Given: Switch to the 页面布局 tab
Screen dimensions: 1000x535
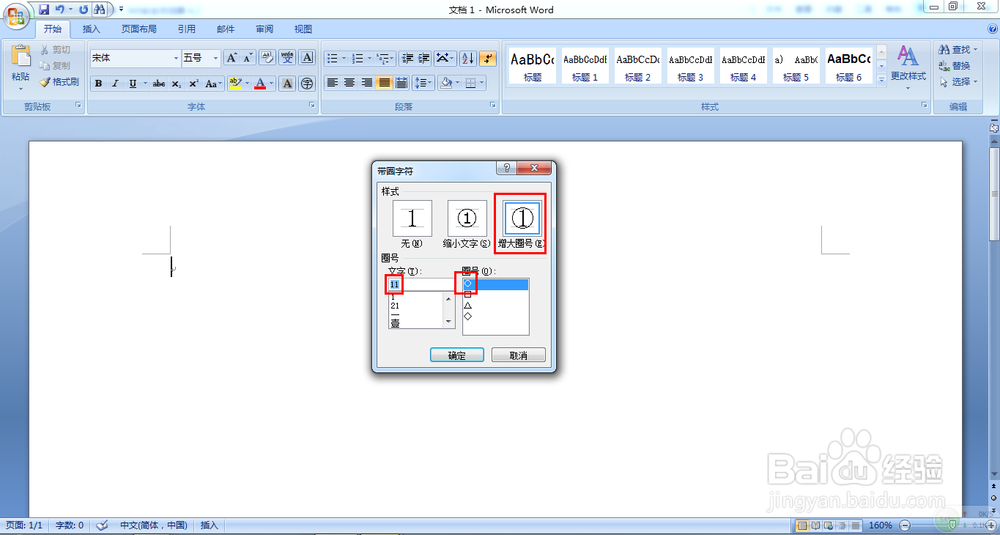Looking at the screenshot, I should 139,29.
